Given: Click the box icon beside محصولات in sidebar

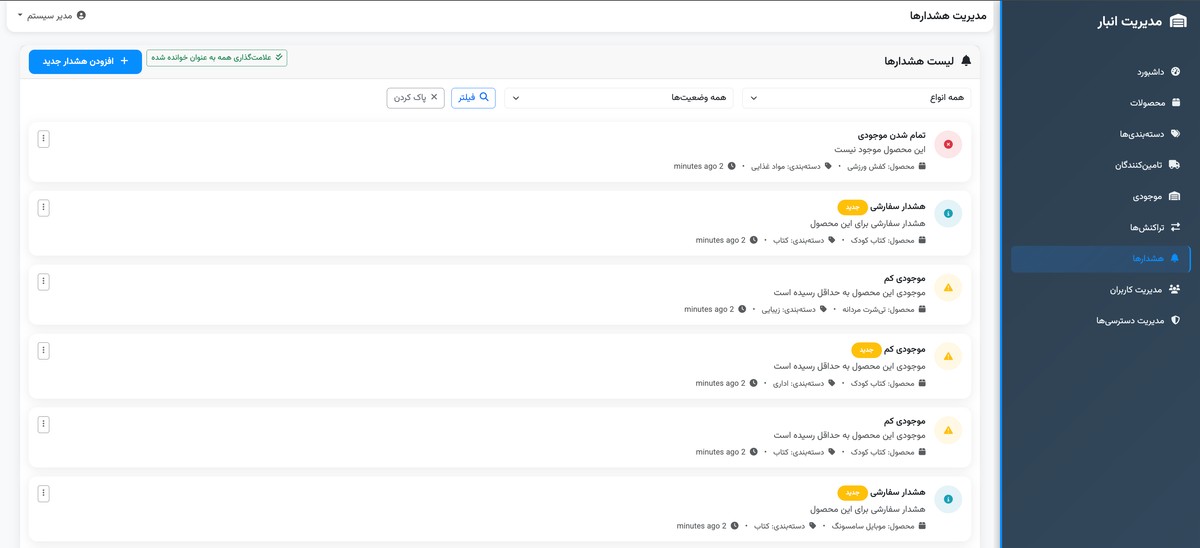Looking at the screenshot, I should tap(1175, 102).
